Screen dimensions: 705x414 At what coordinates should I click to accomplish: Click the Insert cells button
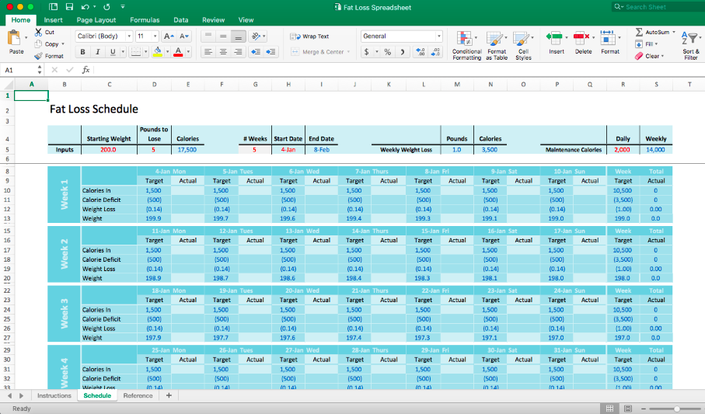click(x=556, y=43)
